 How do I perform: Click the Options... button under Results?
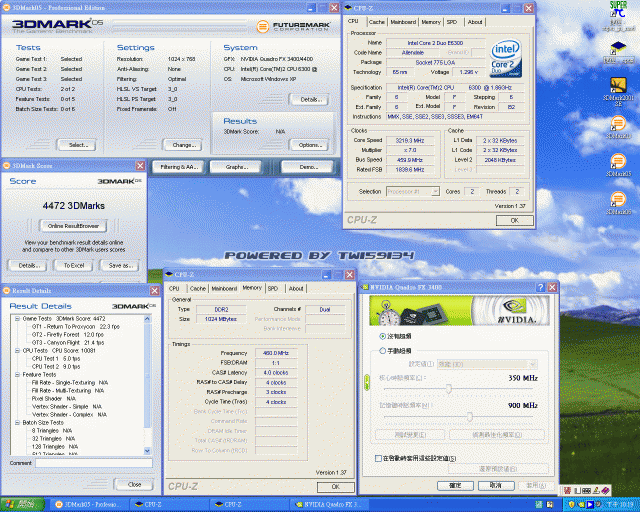point(309,145)
